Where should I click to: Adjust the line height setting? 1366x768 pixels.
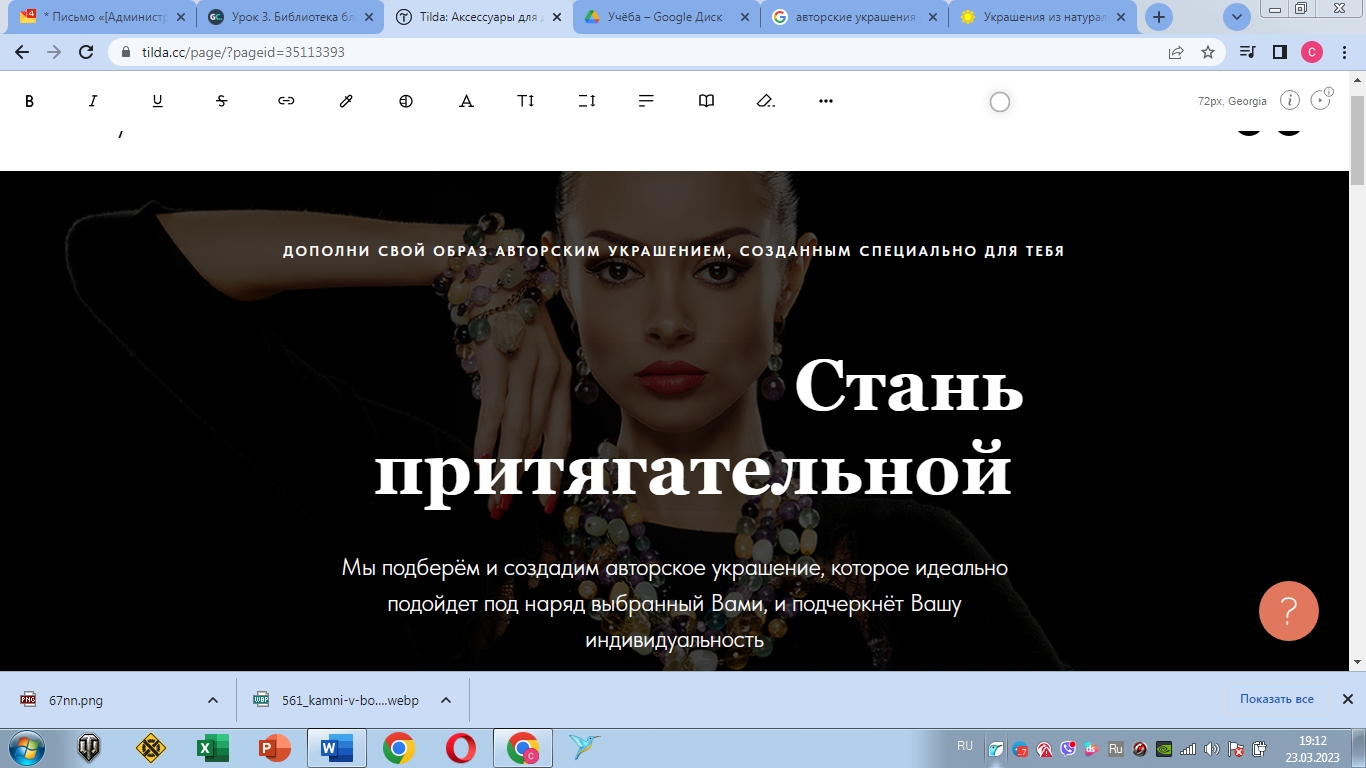click(x=587, y=101)
